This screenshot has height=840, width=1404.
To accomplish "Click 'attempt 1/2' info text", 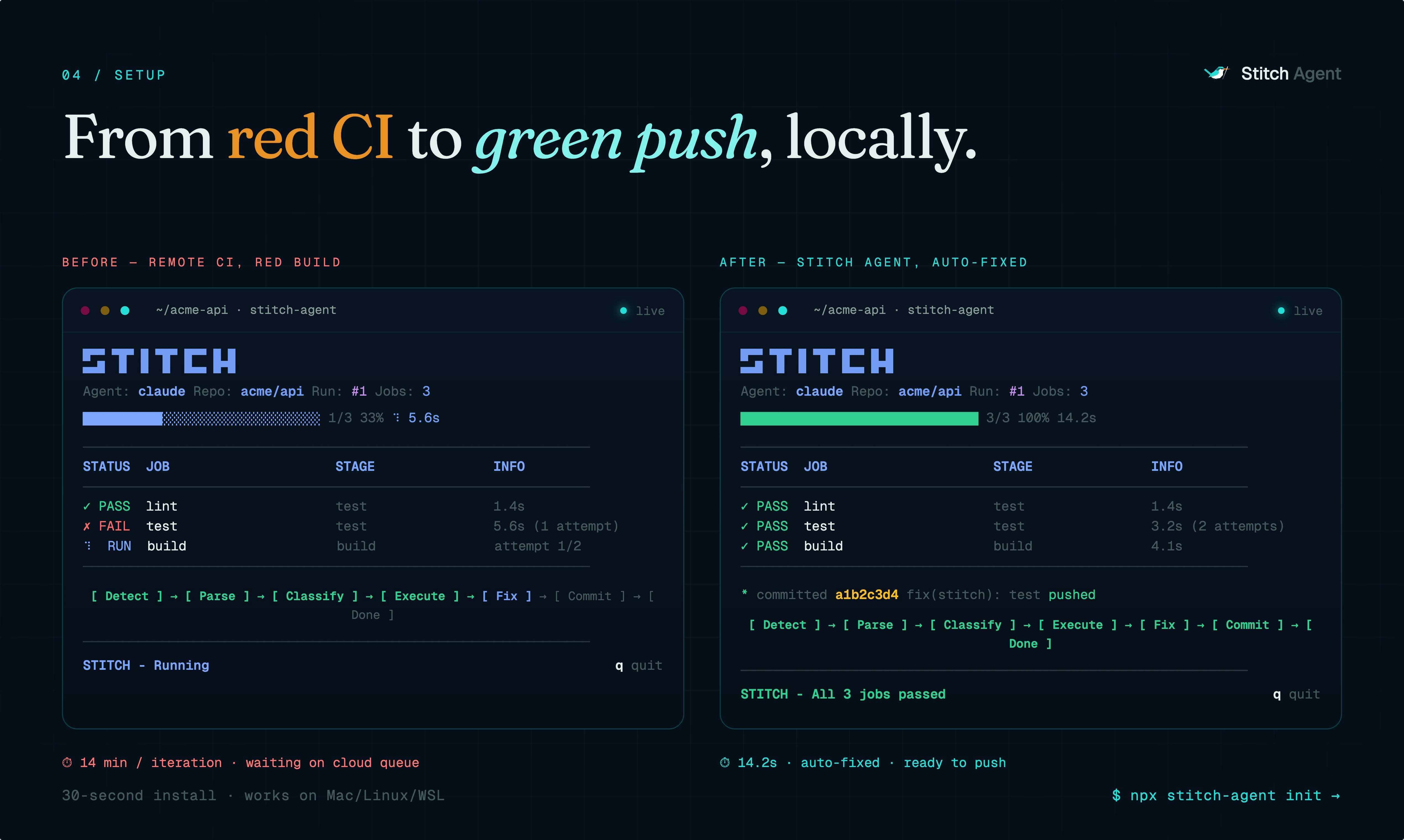I will [x=538, y=546].
